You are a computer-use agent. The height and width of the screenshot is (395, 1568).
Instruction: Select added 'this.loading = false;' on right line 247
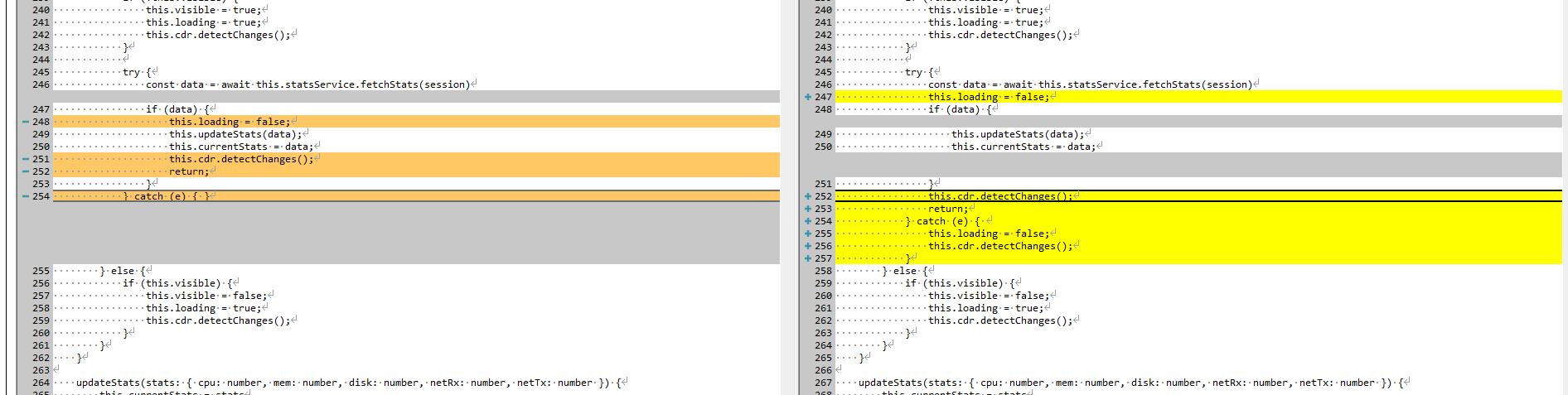pos(989,97)
